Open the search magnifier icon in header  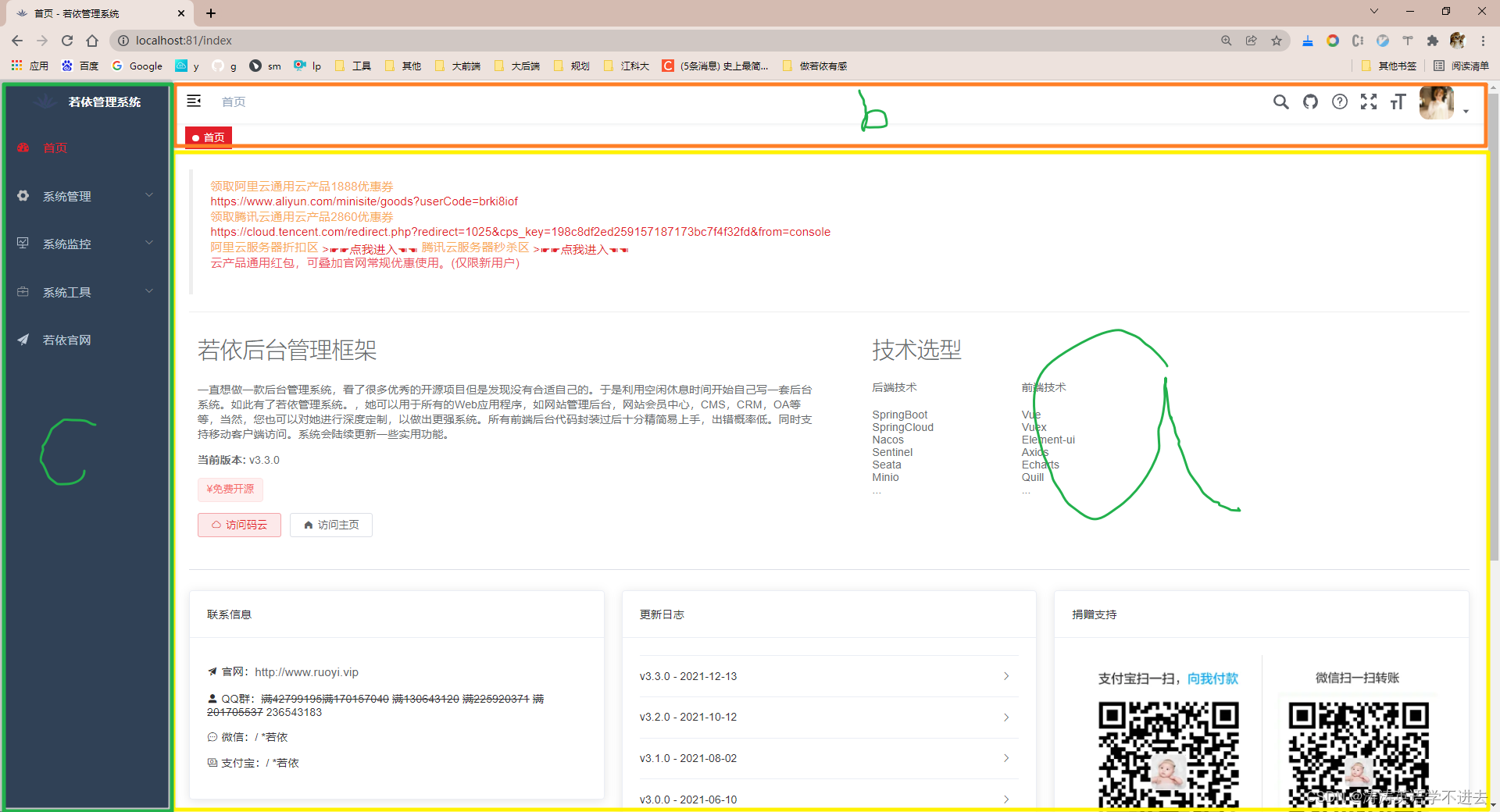tap(1280, 101)
